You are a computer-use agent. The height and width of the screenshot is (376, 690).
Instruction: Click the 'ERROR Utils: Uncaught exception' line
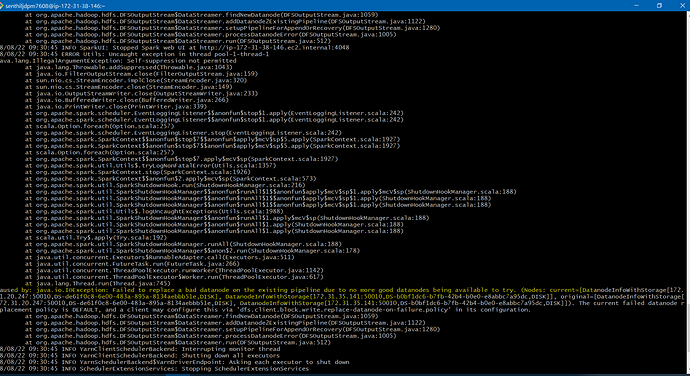click(134, 54)
